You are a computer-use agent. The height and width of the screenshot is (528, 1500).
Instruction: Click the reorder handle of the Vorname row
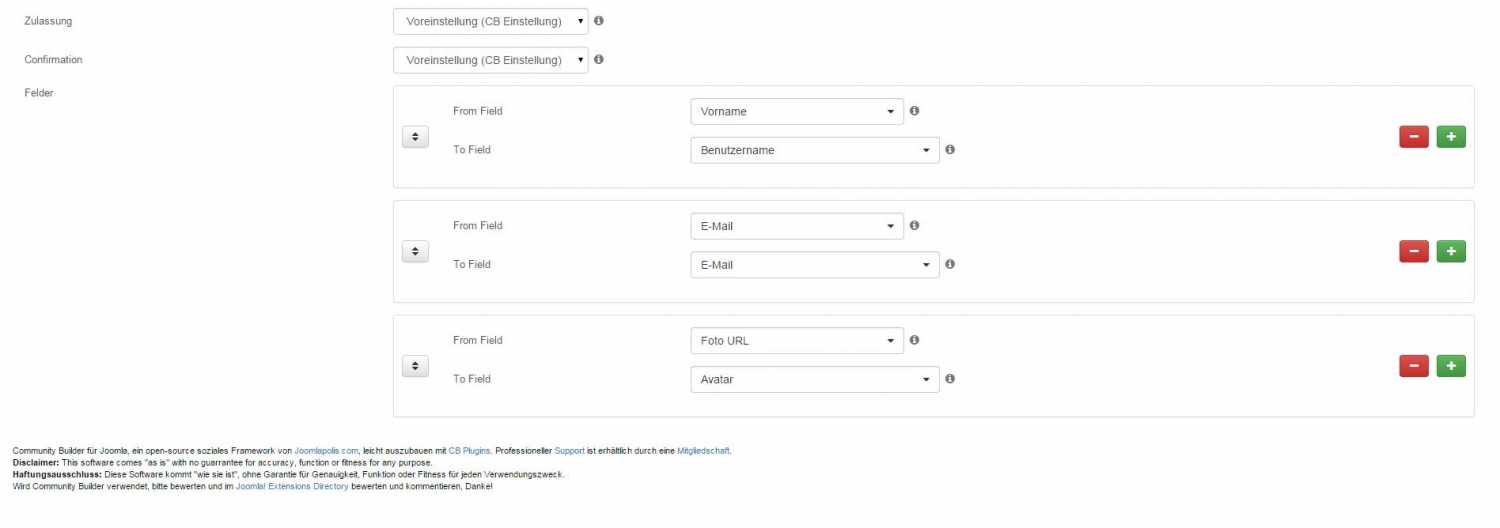[415, 137]
